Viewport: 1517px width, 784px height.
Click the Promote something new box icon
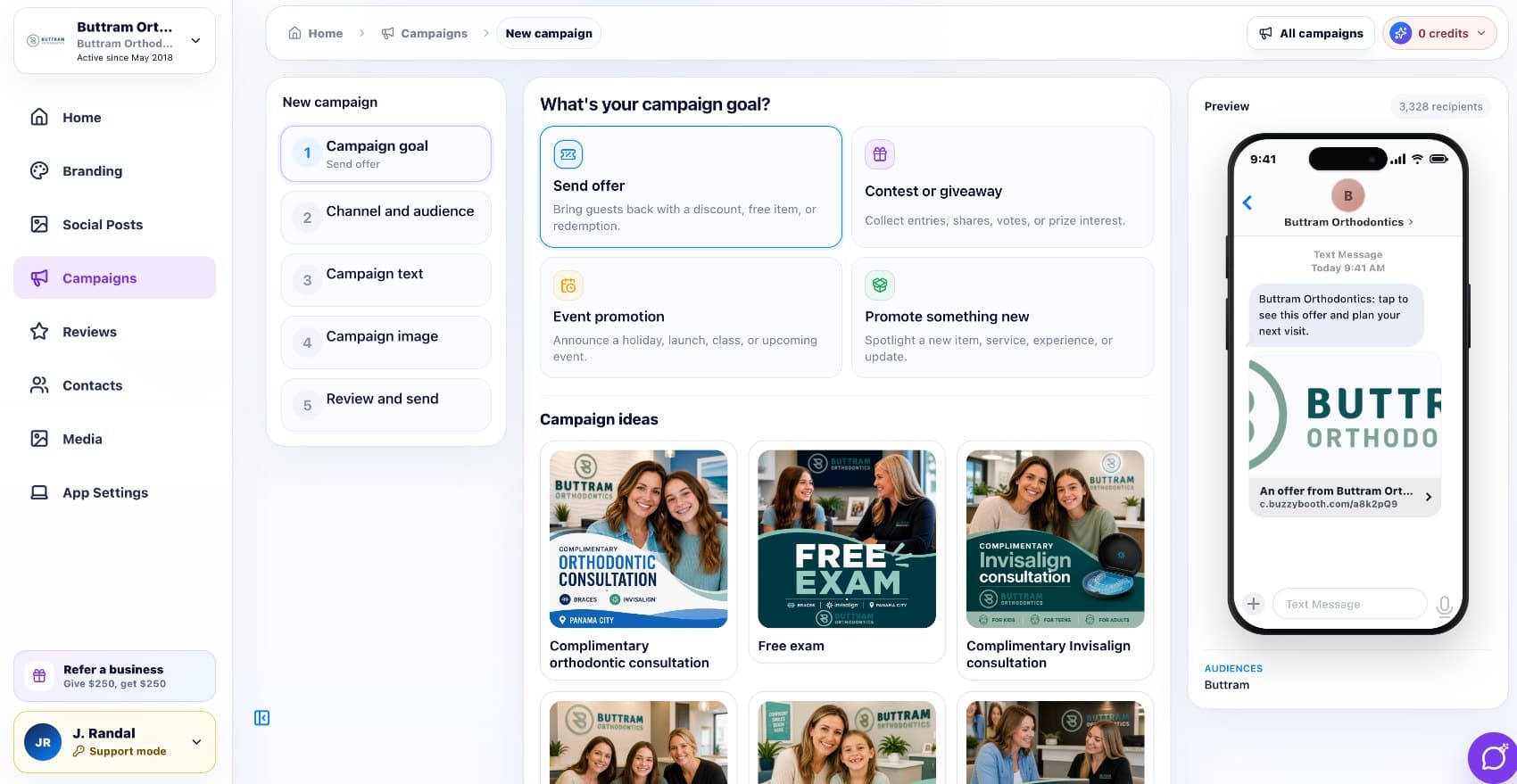[x=880, y=285]
